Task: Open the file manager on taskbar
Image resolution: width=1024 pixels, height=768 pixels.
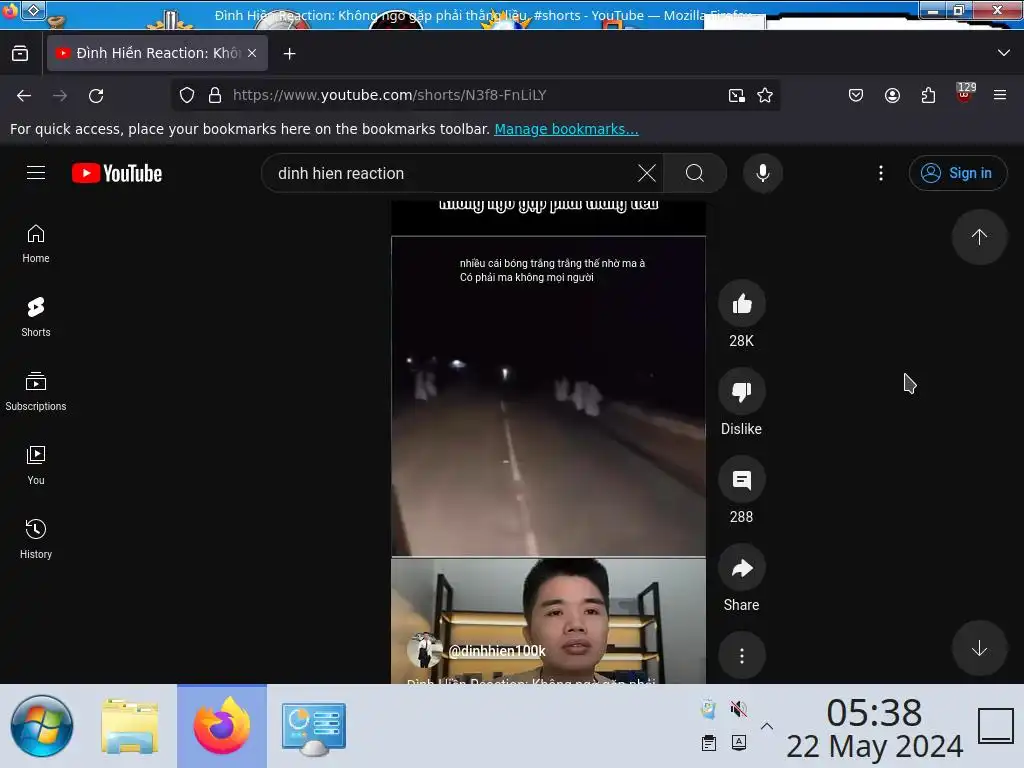Action: click(130, 726)
